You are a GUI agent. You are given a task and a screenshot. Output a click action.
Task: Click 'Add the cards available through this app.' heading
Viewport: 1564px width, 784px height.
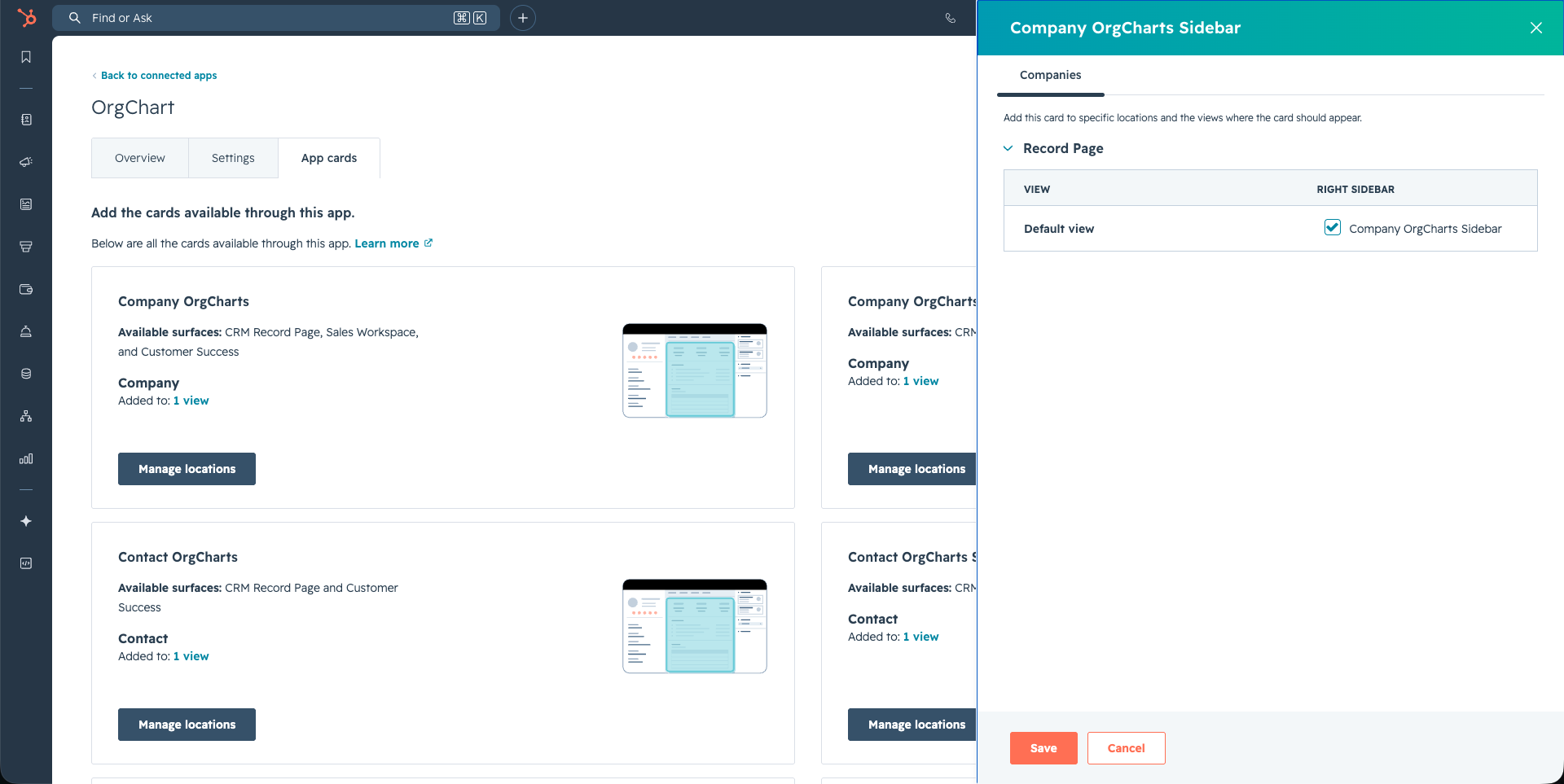pyautogui.click(x=222, y=212)
